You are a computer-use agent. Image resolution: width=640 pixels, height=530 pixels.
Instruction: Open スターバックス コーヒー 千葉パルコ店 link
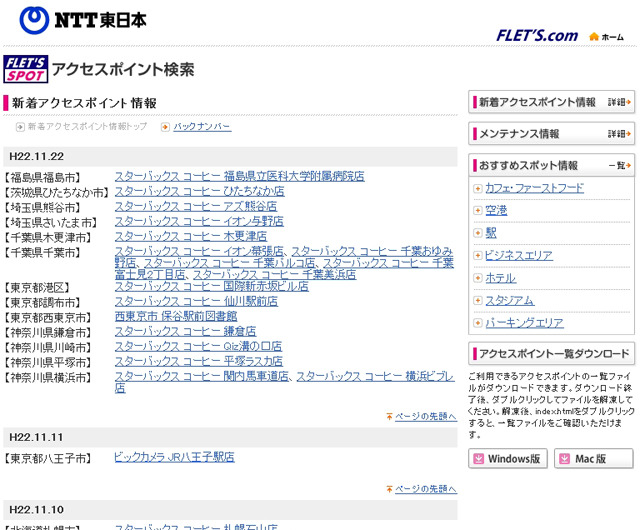pyautogui.click(x=229, y=263)
